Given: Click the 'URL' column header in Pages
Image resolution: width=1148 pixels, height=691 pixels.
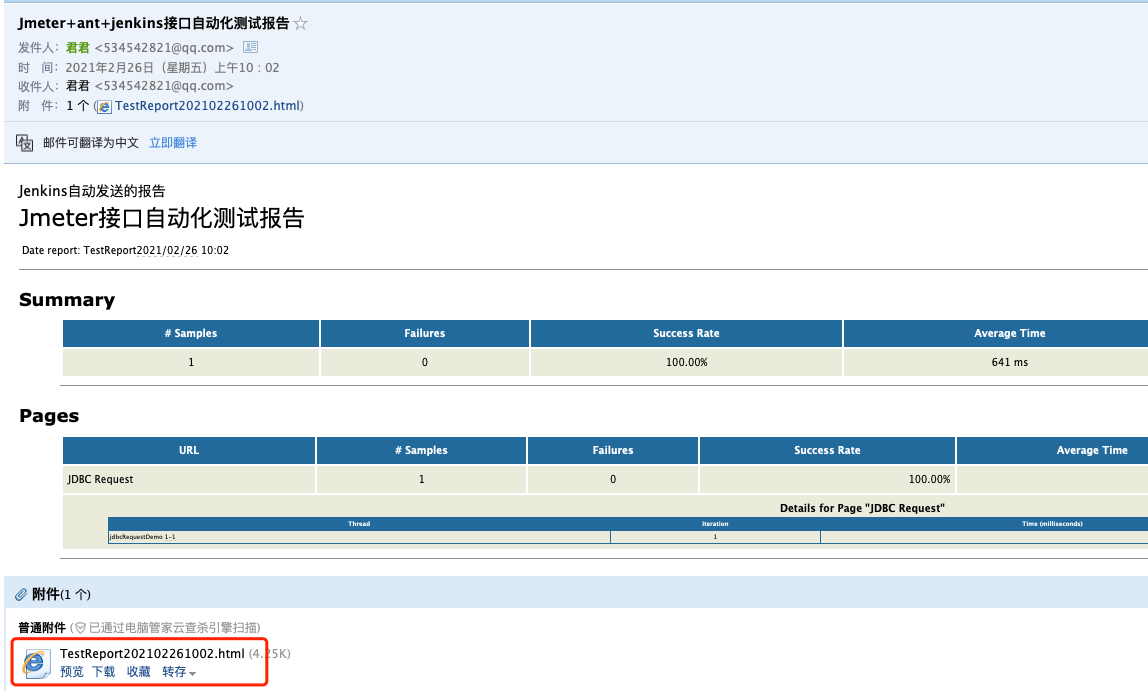Looking at the screenshot, I should click(189, 450).
